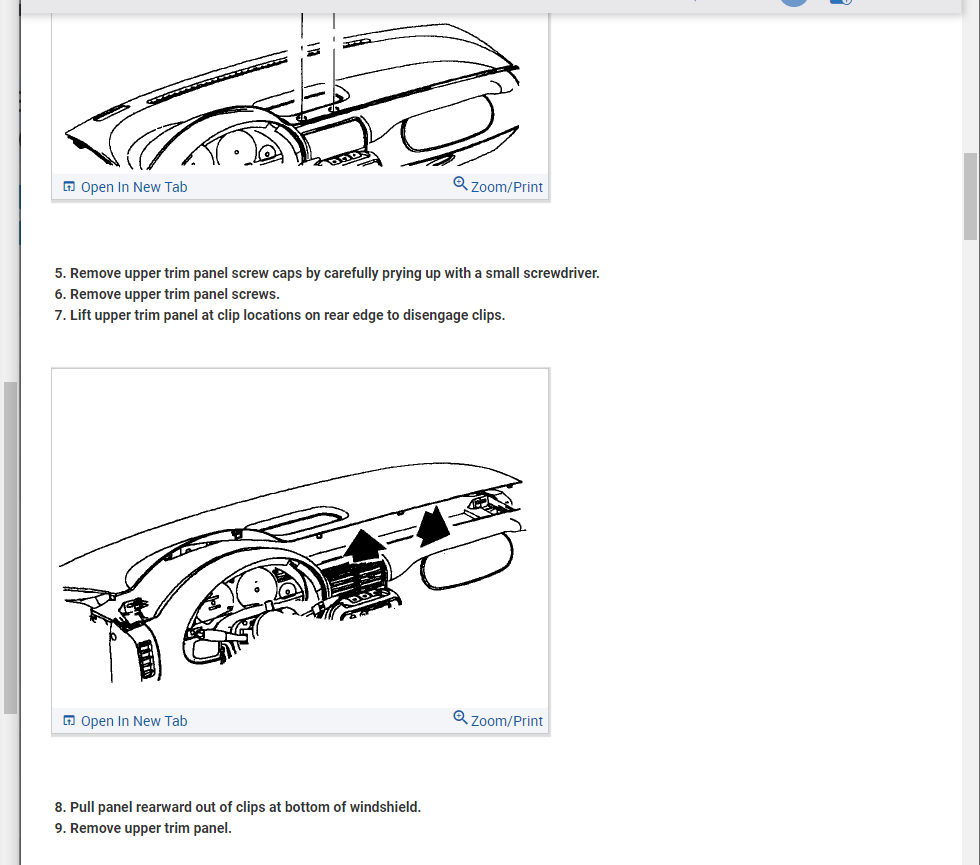Click step 6 'Remove upper trim panel screws'

[167, 294]
